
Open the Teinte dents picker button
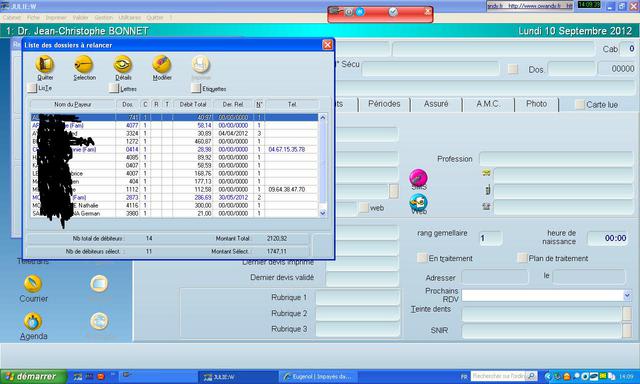(x=627, y=314)
